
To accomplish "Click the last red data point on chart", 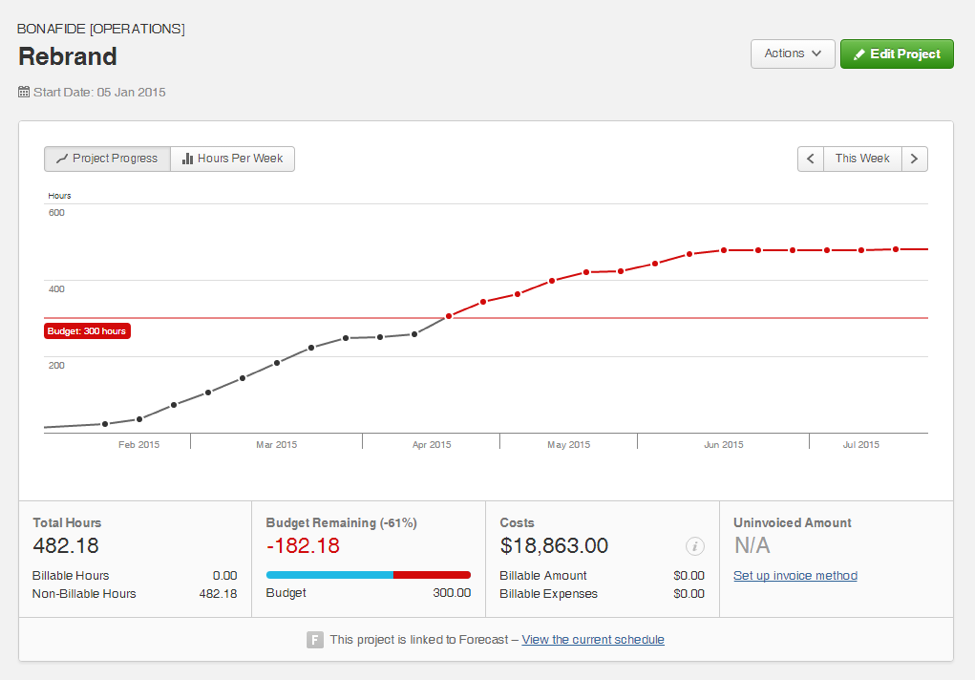I will [896, 249].
